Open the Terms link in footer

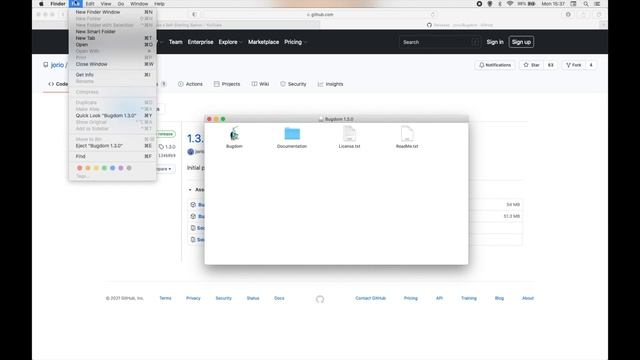[x=165, y=298]
